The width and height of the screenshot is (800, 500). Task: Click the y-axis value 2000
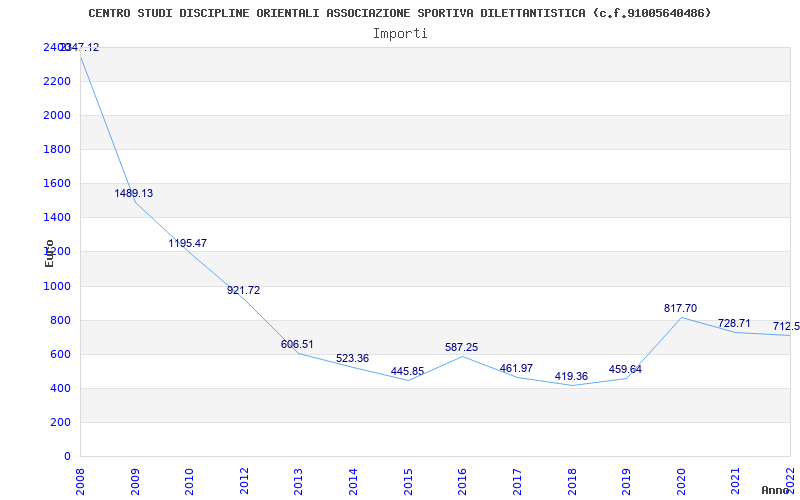coord(57,116)
